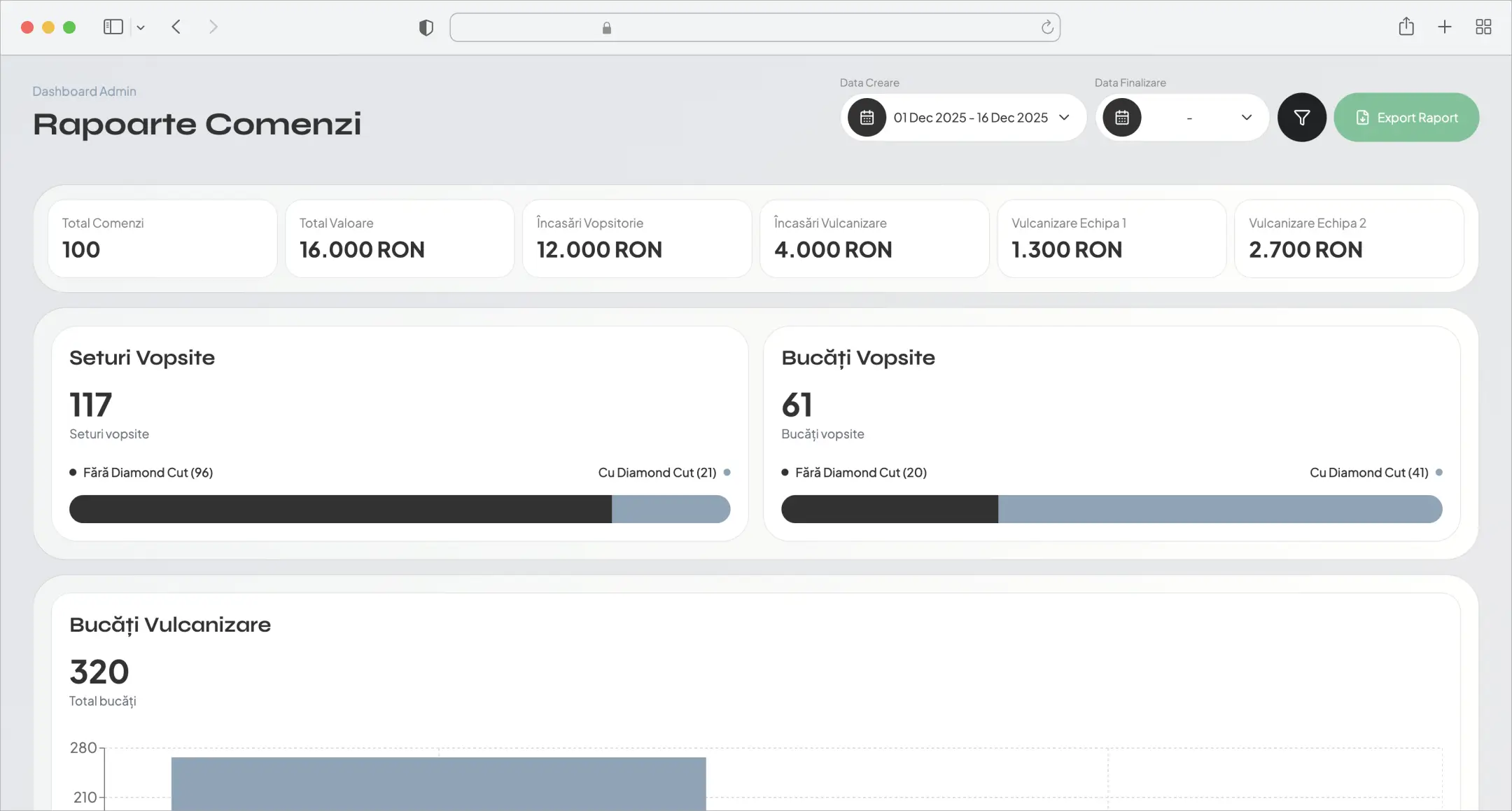The image size is (1512, 811).
Task: Click the browser address bar
Action: (755, 27)
